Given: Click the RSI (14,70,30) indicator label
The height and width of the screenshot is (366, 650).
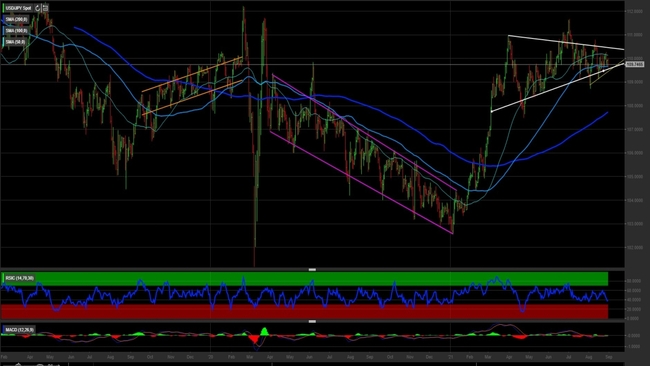Looking at the screenshot, I should tap(19, 278).
